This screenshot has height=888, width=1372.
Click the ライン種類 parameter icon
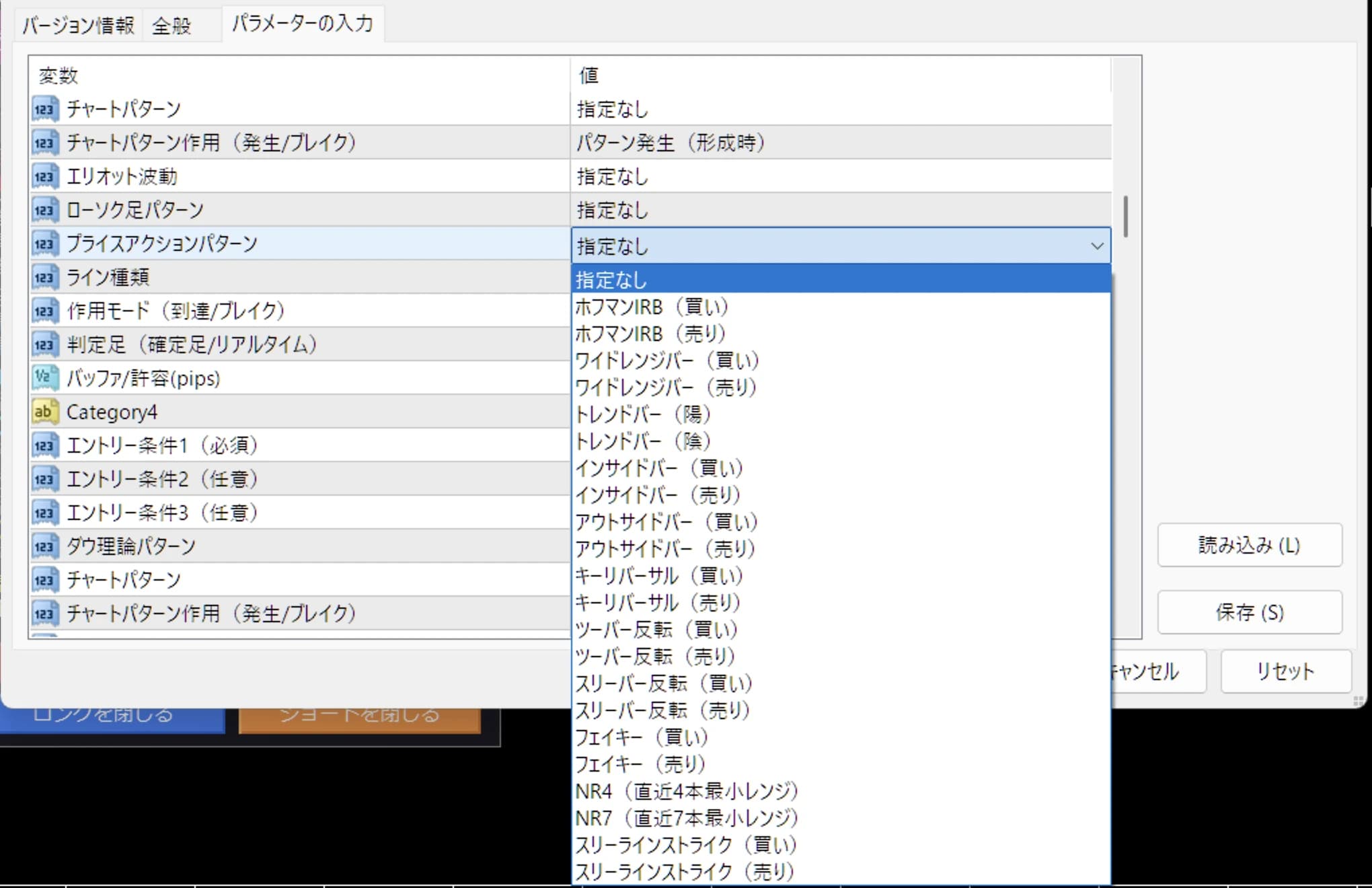click(x=44, y=277)
